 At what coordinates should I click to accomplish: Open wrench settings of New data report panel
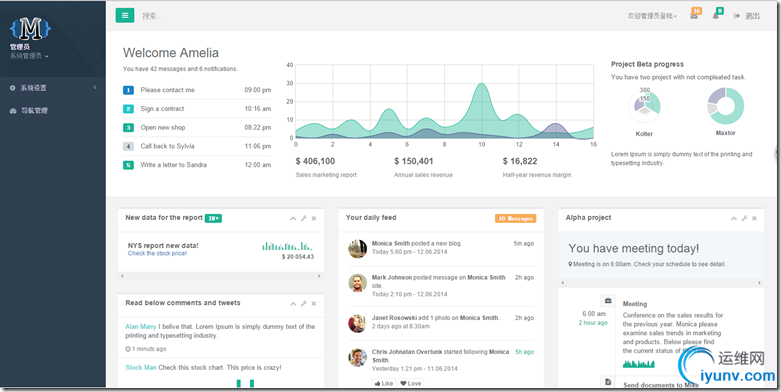[304, 218]
